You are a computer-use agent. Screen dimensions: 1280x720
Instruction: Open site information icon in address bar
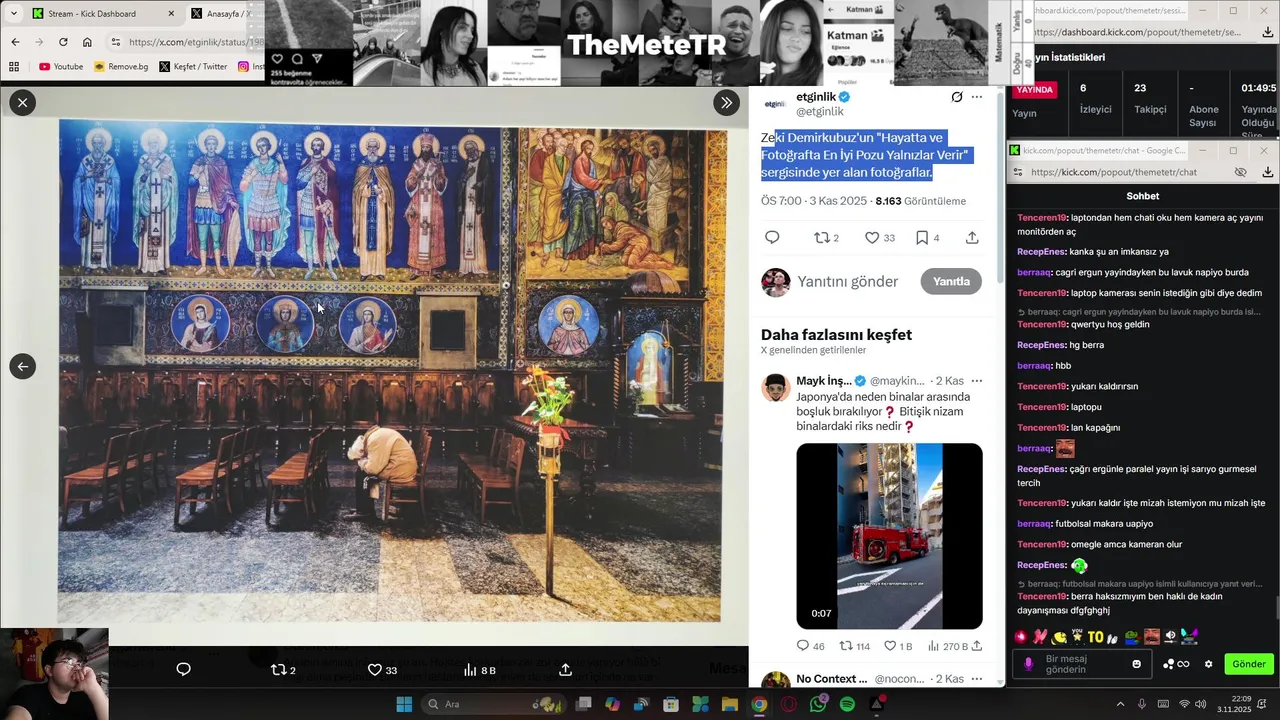(116, 42)
